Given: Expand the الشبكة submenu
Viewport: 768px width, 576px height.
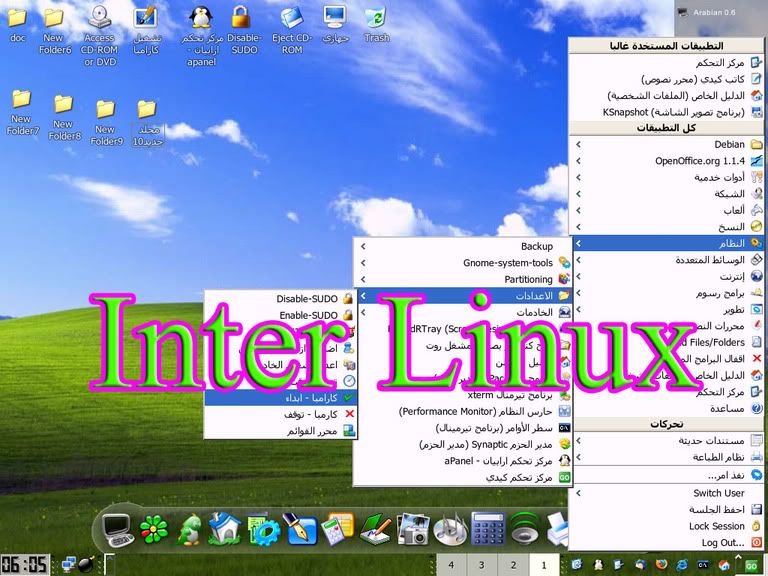Looking at the screenshot, I should click(668, 194).
